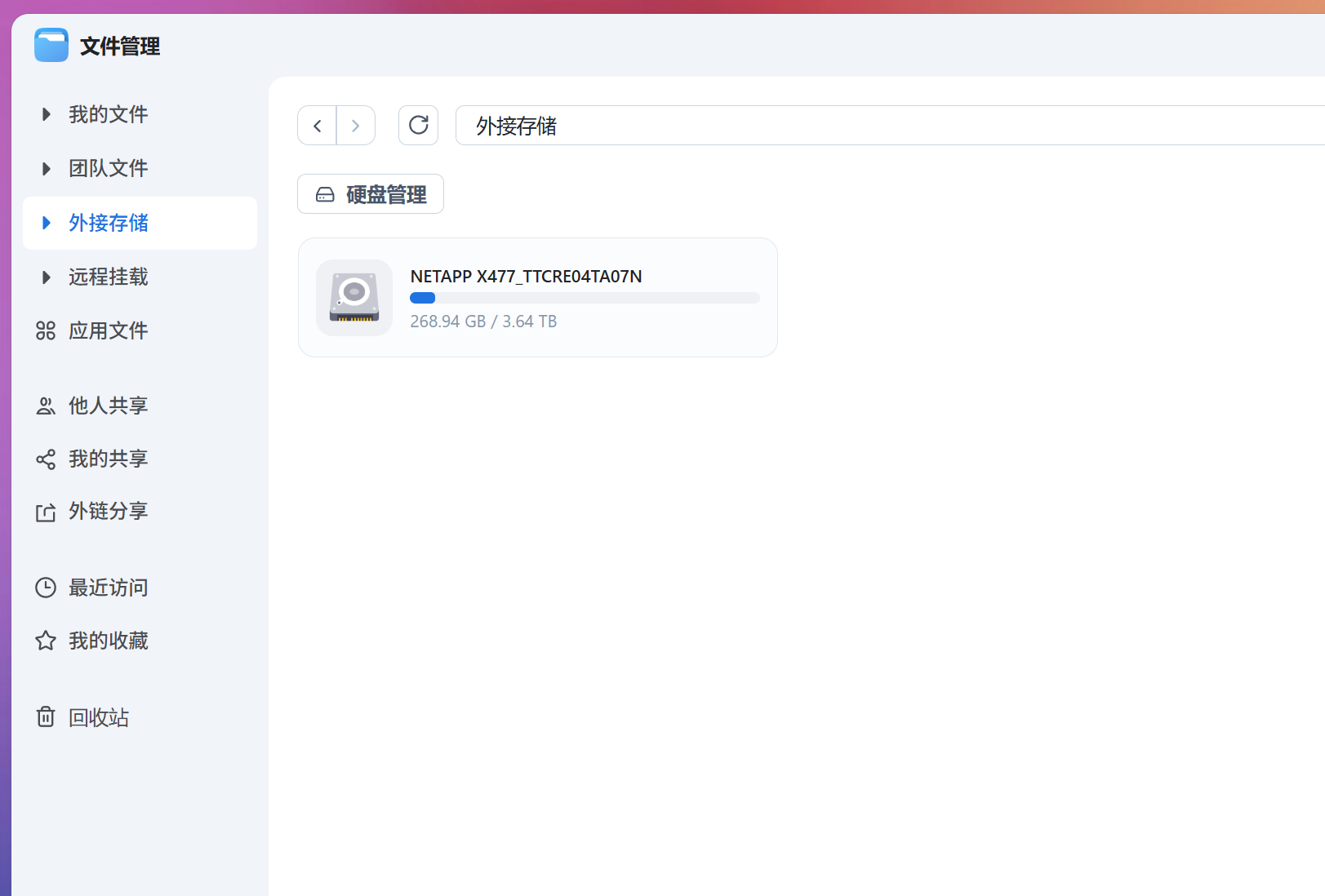
Task: Select 远程挂载 from the sidebar menu
Action: click(109, 277)
